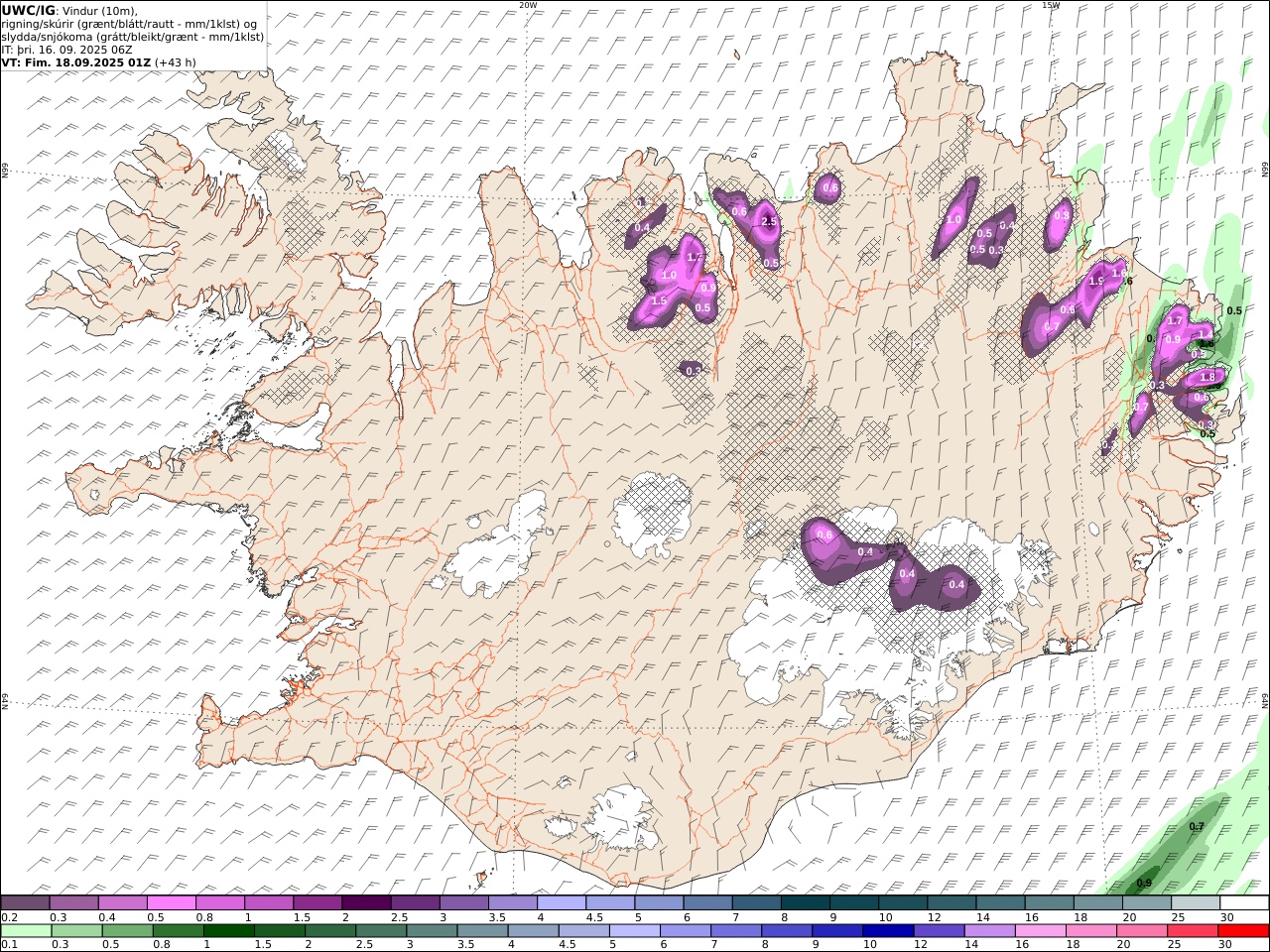Click the '0.1' label on the lower legend
This screenshot has height=952, width=1270.
[x=8, y=945]
